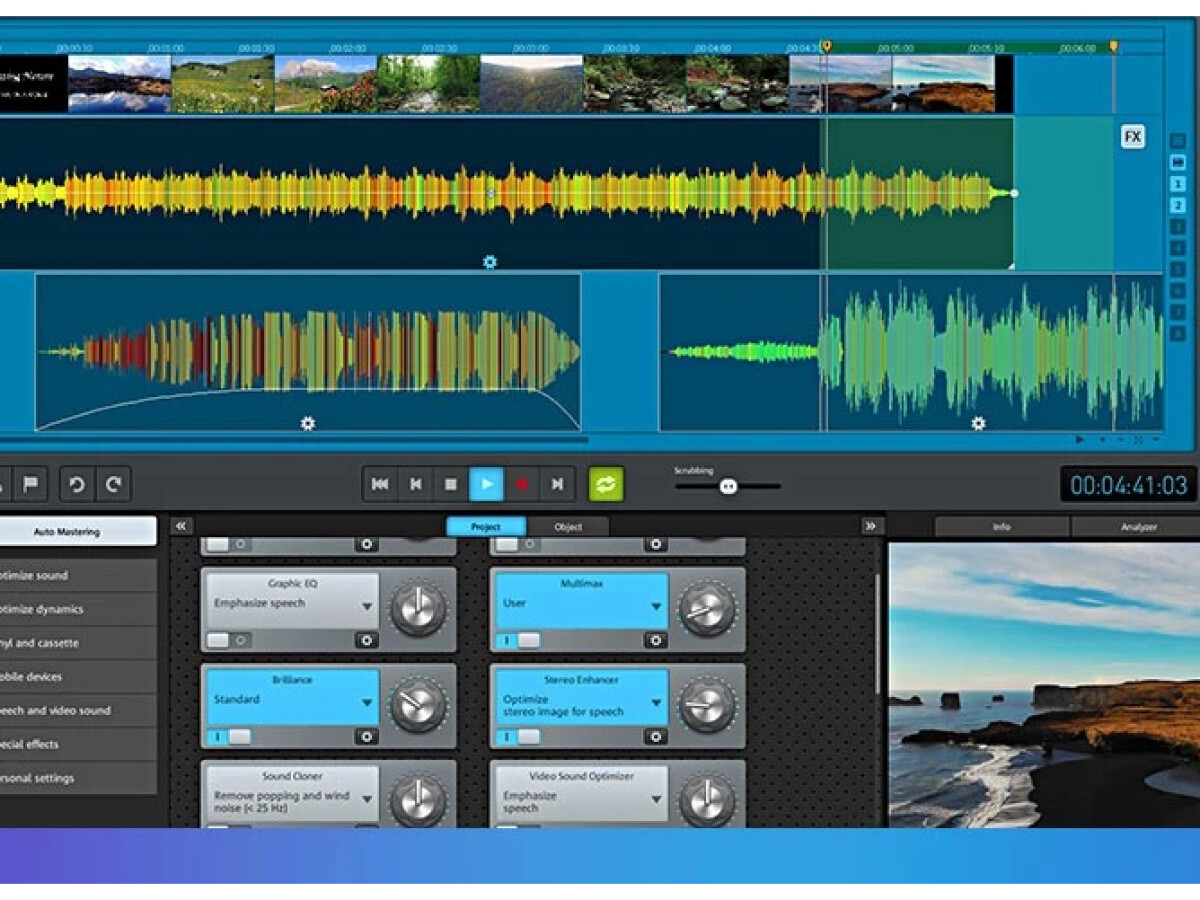
Task: Collapse the effects panel with left double-chevron
Action: tap(181, 526)
